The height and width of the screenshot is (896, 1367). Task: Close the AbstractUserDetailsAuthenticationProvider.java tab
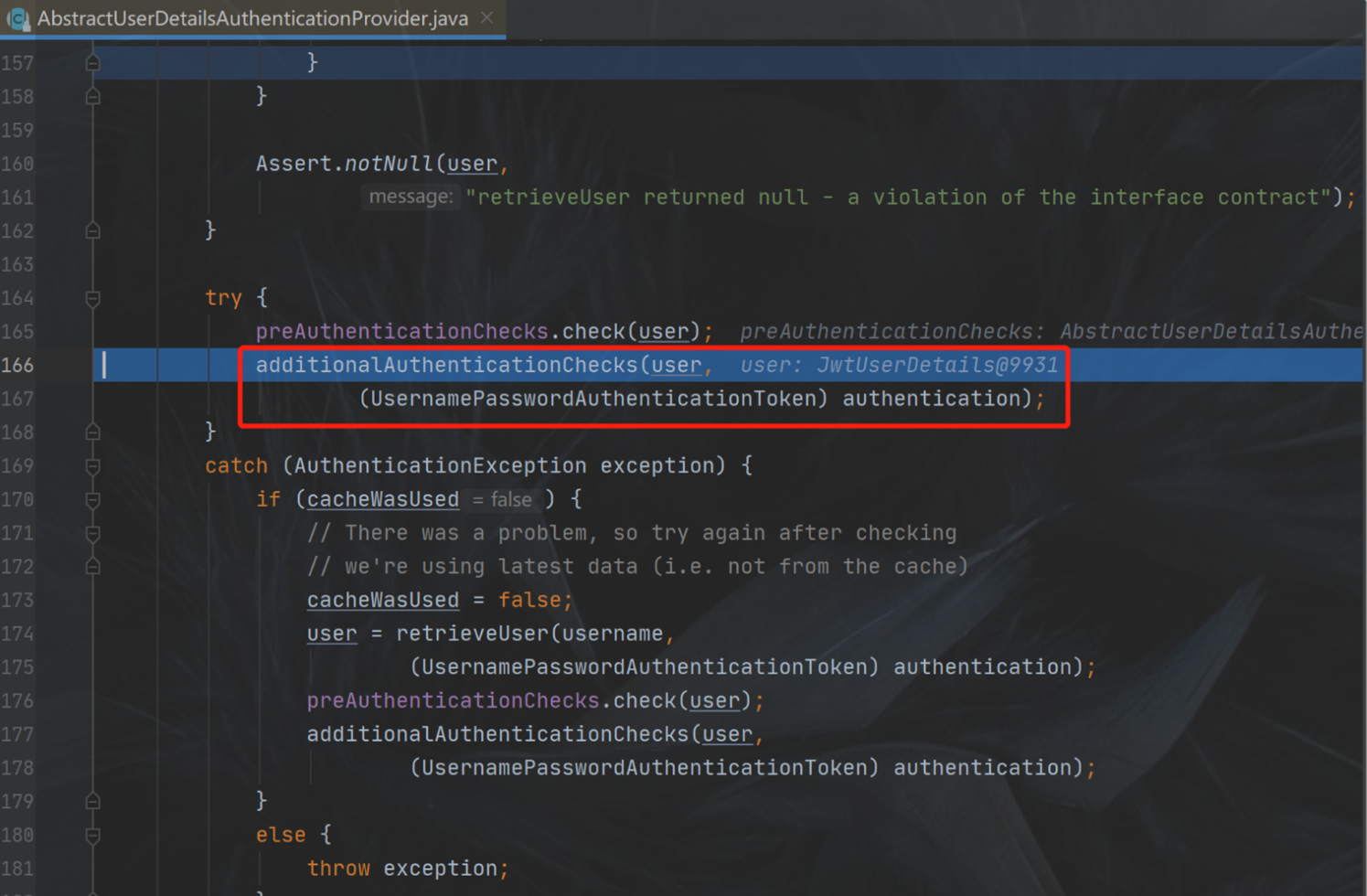tap(487, 17)
